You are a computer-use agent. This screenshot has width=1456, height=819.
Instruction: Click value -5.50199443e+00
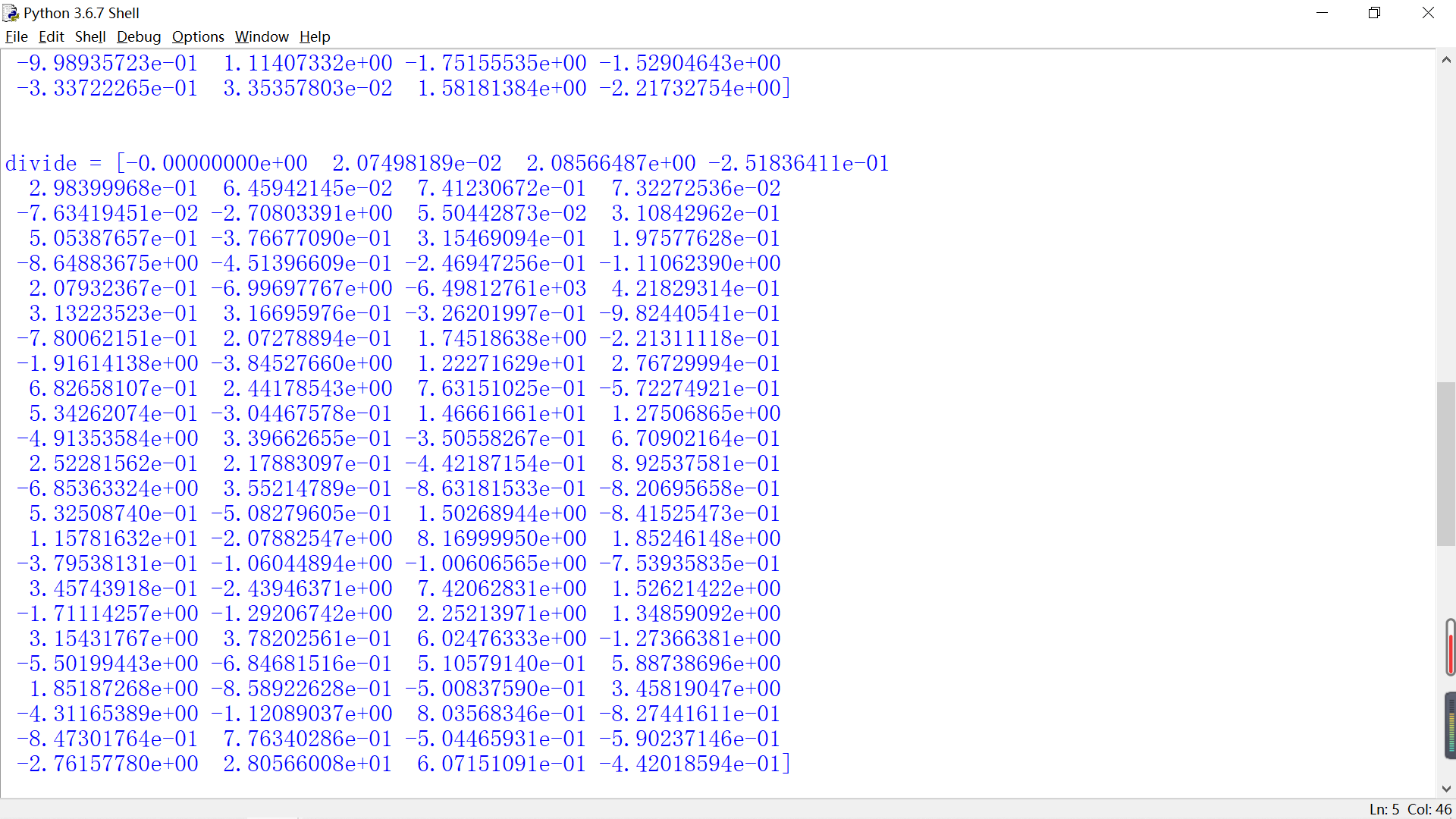pyautogui.click(x=108, y=664)
